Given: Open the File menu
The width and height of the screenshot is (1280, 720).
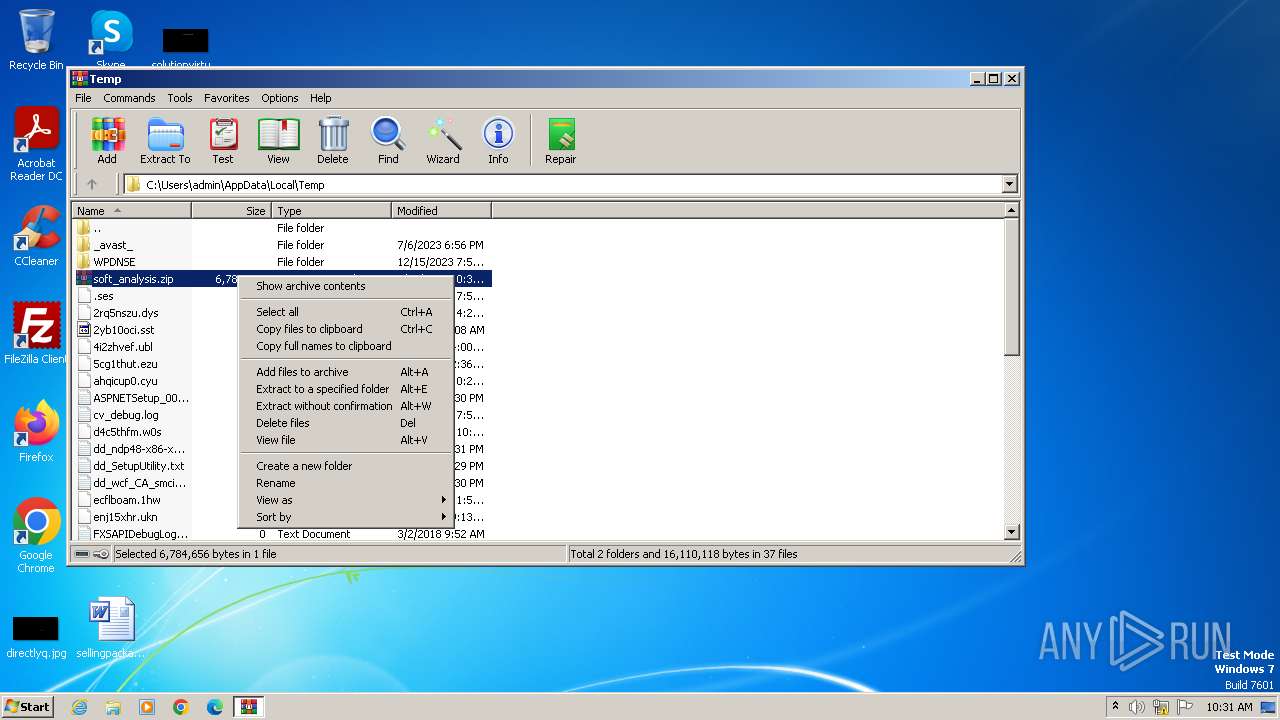Looking at the screenshot, I should pyautogui.click(x=83, y=98).
